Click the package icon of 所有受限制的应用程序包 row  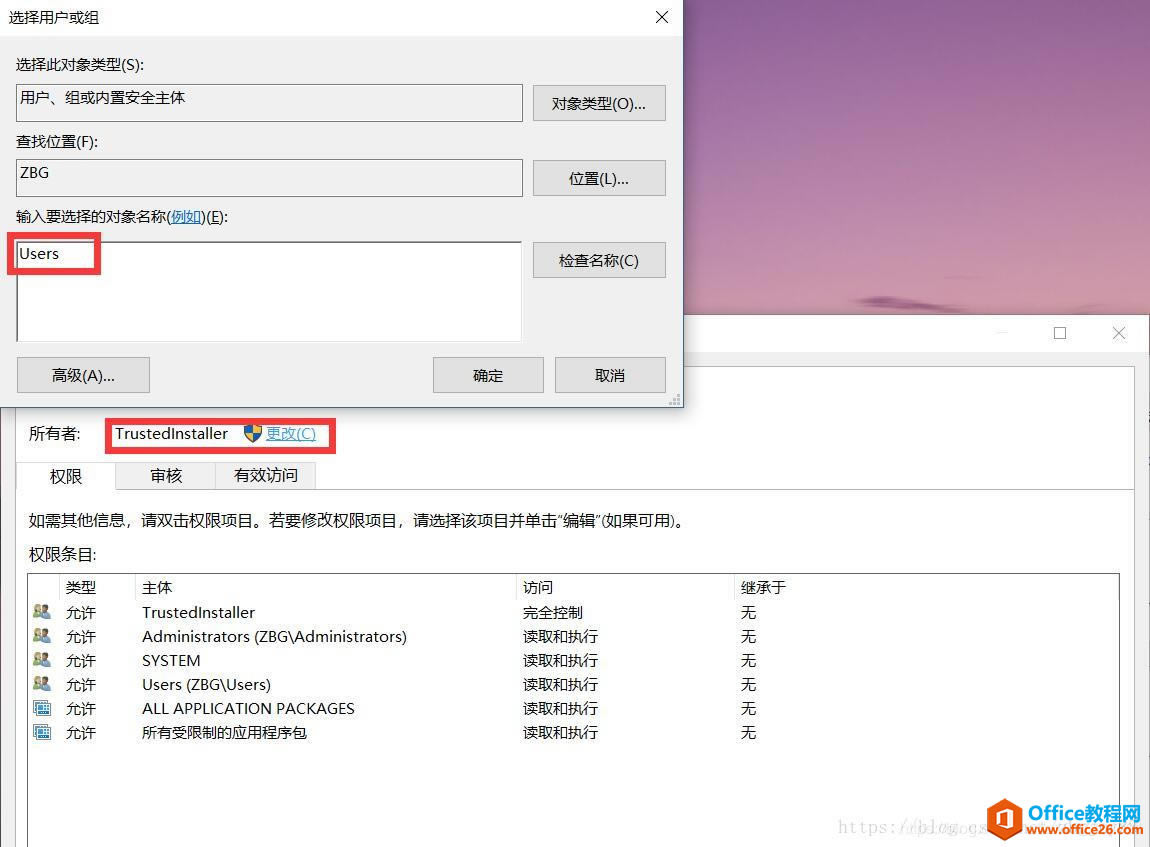pyautogui.click(x=42, y=732)
